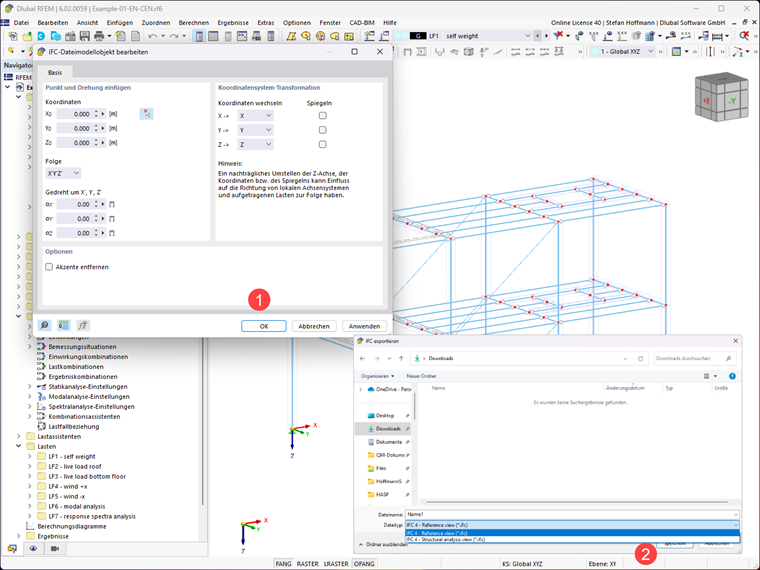Expand OneDrive node in export dialog

click(361, 389)
